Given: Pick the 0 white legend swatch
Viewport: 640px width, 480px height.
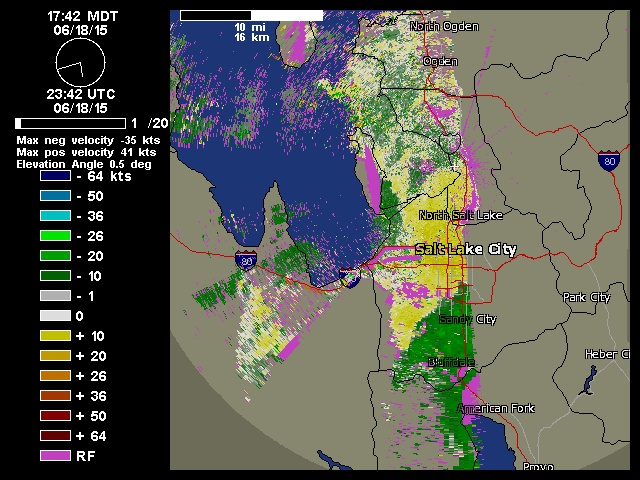Looking at the screenshot, I should click(x=56, y=316).
